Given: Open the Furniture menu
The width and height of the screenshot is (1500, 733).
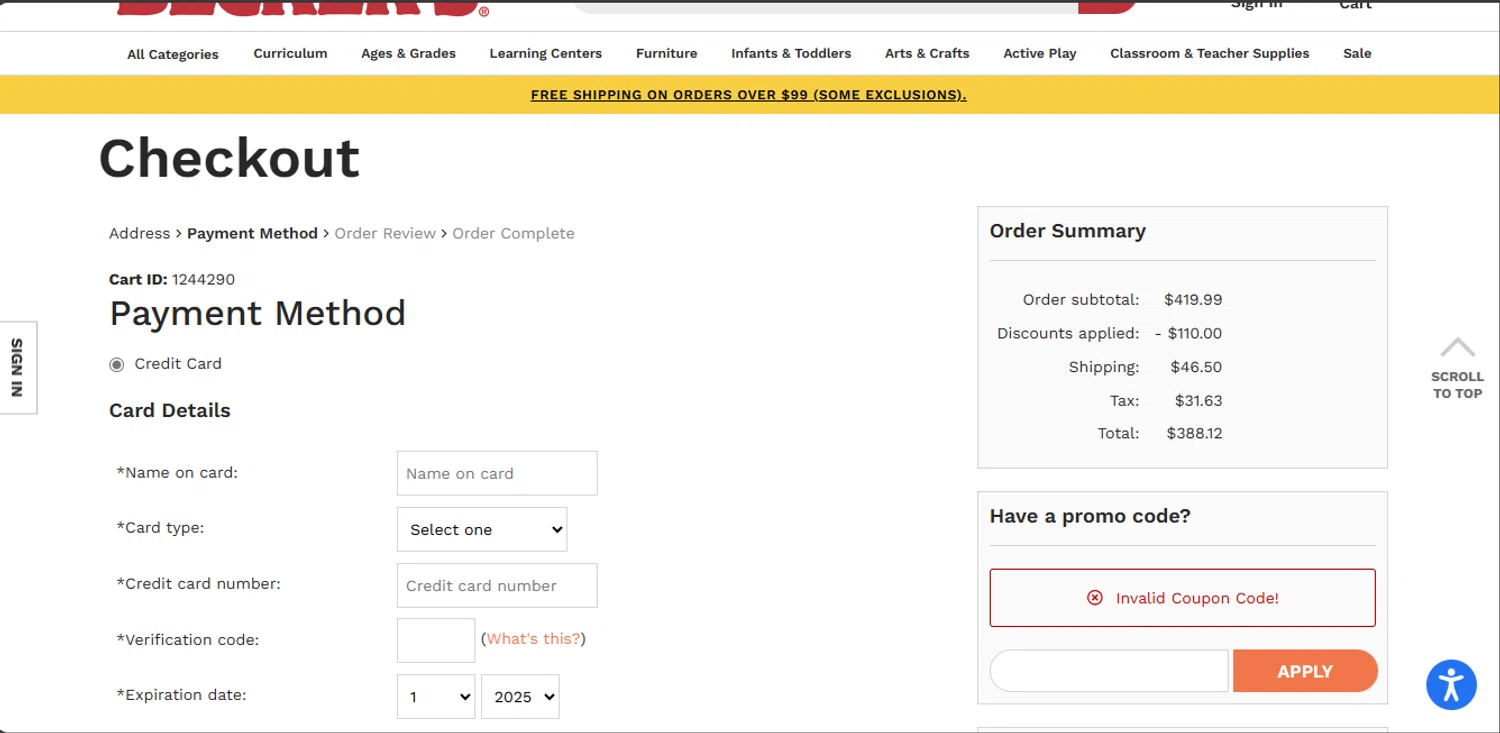Looking at the screenshot, I should (x=666, y=53).
